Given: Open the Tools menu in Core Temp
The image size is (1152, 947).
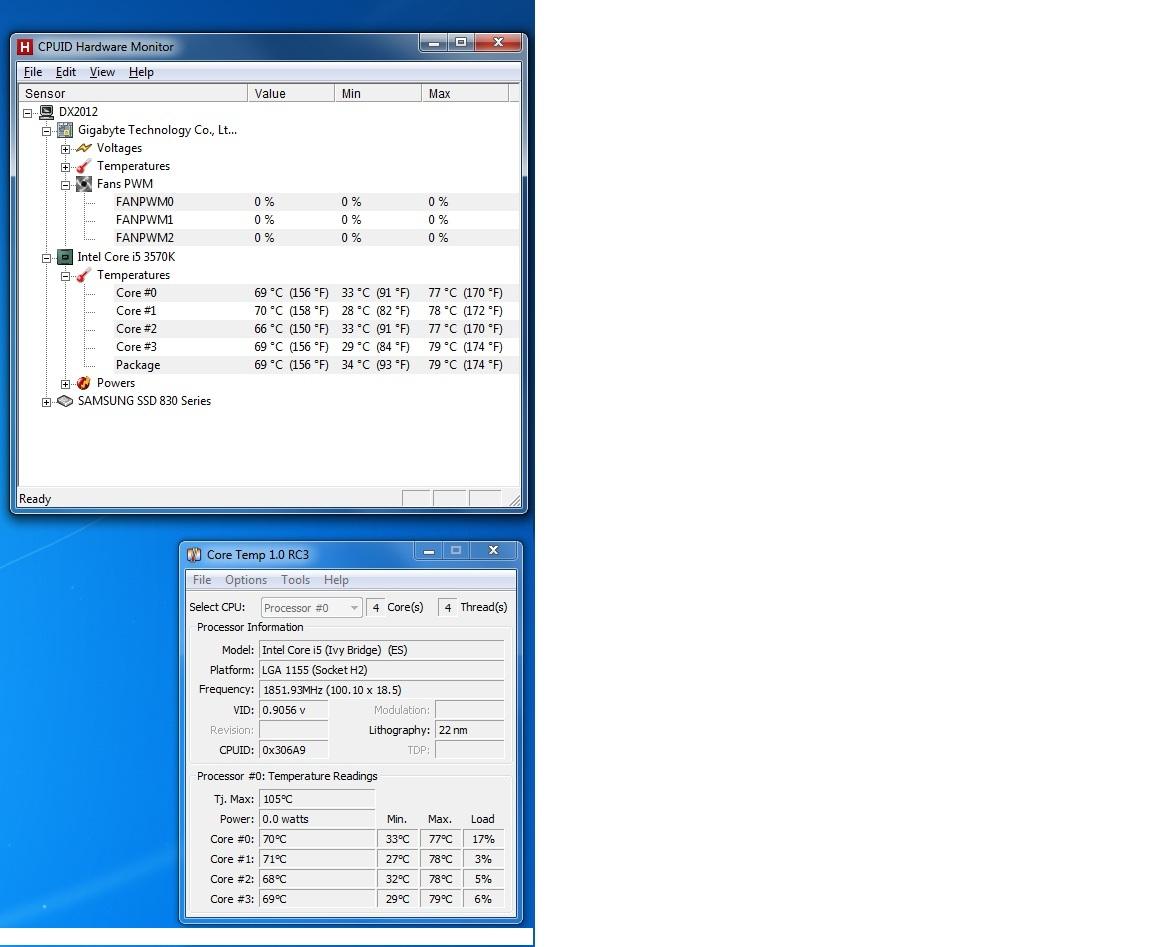Looking at the screenshot, I should click(x=295, y=580).
